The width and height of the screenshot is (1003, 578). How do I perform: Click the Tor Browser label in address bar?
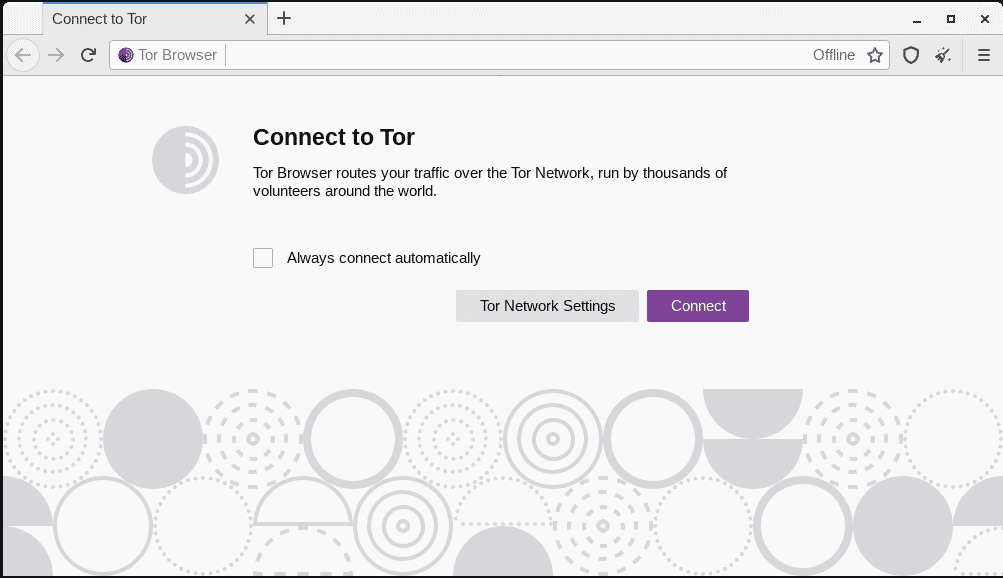[177, 55]
